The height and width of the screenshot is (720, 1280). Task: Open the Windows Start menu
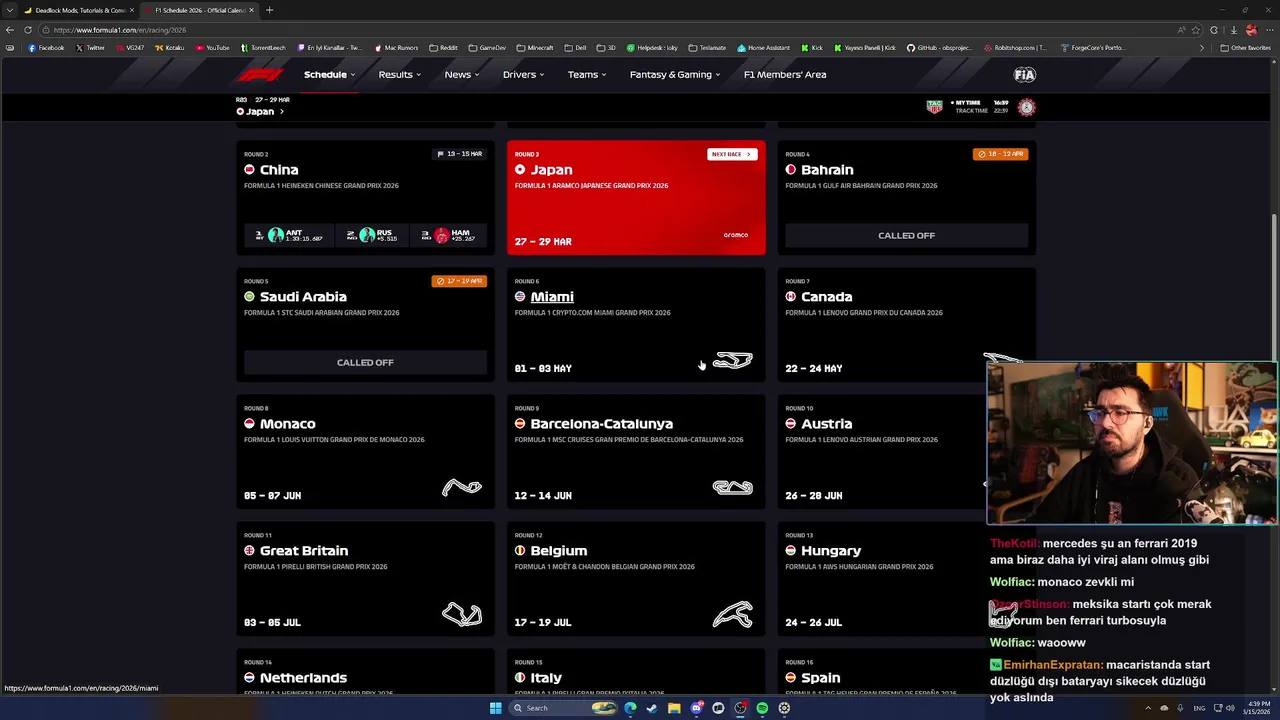tap(495, 708)
